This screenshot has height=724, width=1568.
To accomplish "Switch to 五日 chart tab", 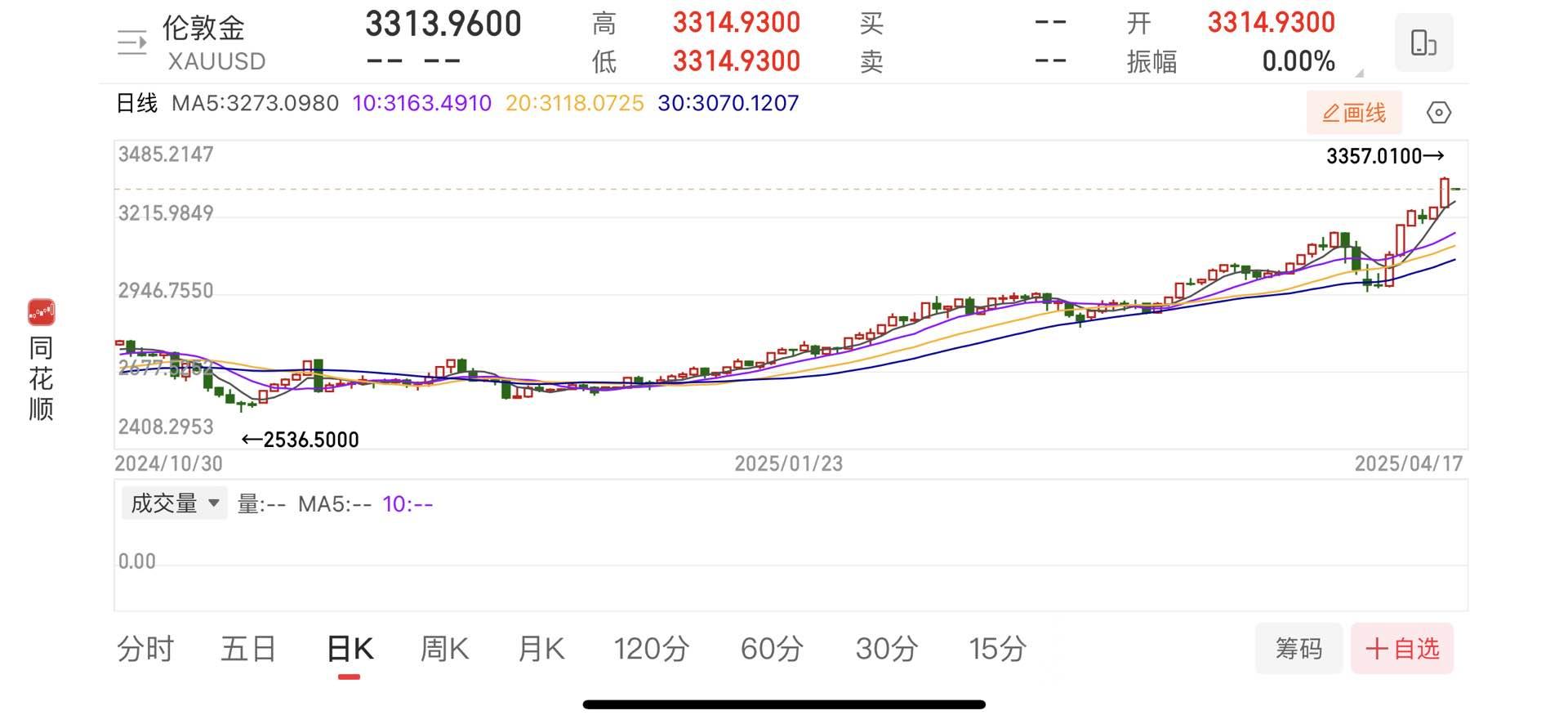I will coord(248,649).
